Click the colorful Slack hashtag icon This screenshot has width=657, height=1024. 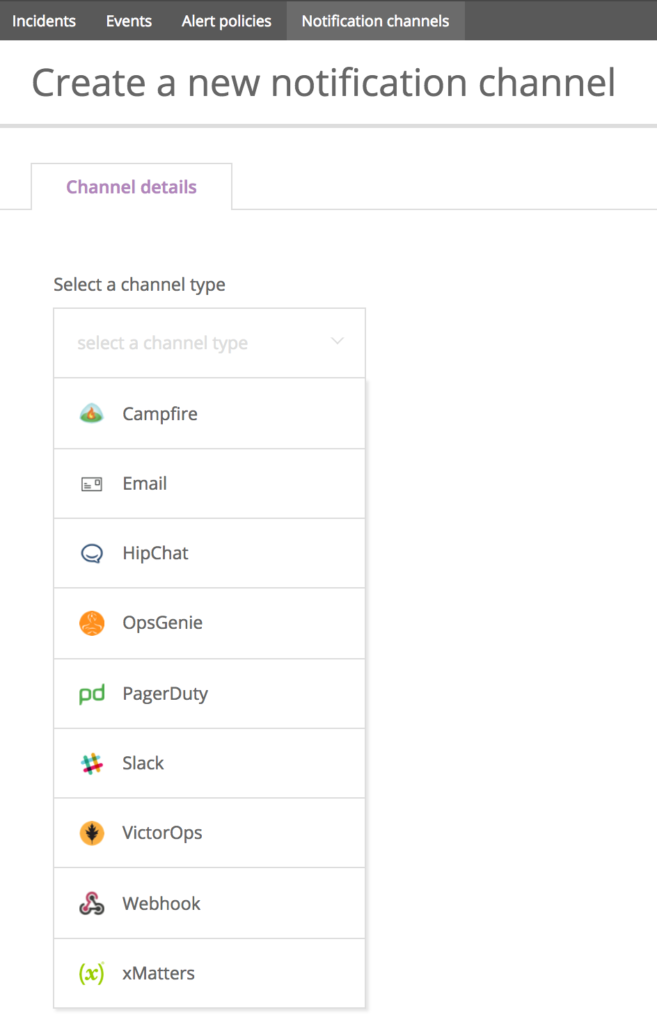click(x=91, y=763)
